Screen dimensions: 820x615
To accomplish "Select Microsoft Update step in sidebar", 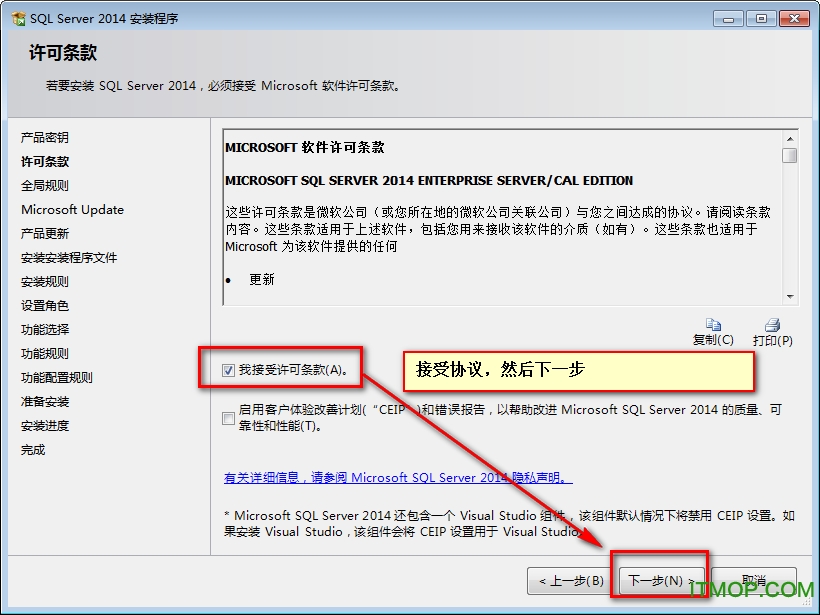I will click(x=73, y=210).
